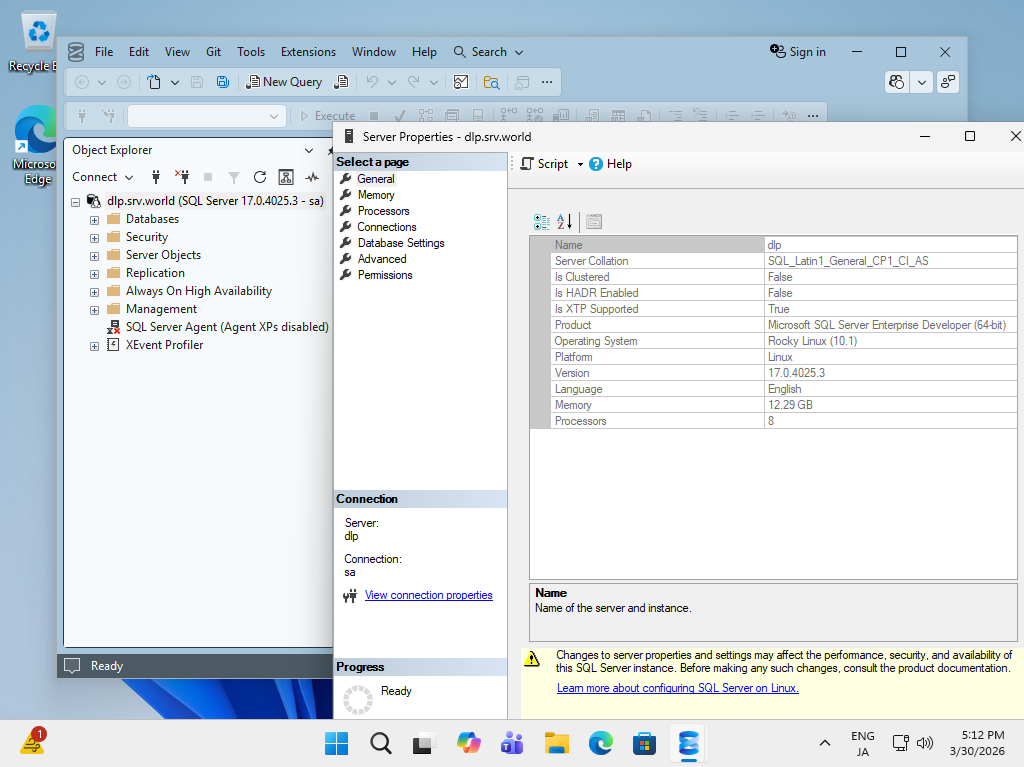Expand the Databases node
Viewport: 1024px width, 767px height.
[x=94, y=220]
